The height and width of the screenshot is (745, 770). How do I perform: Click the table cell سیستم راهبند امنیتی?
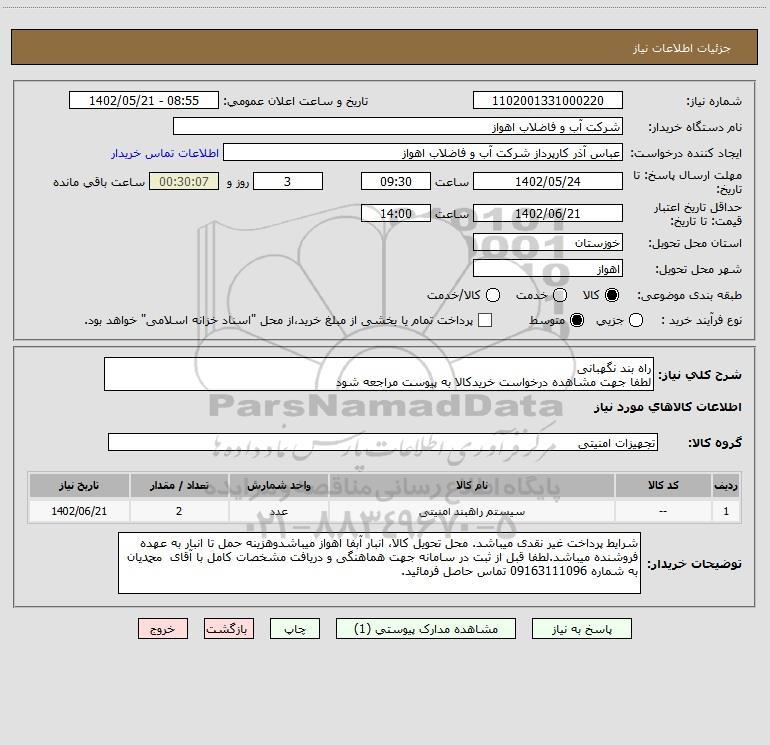pyautogui.click(x=471, y=512)
